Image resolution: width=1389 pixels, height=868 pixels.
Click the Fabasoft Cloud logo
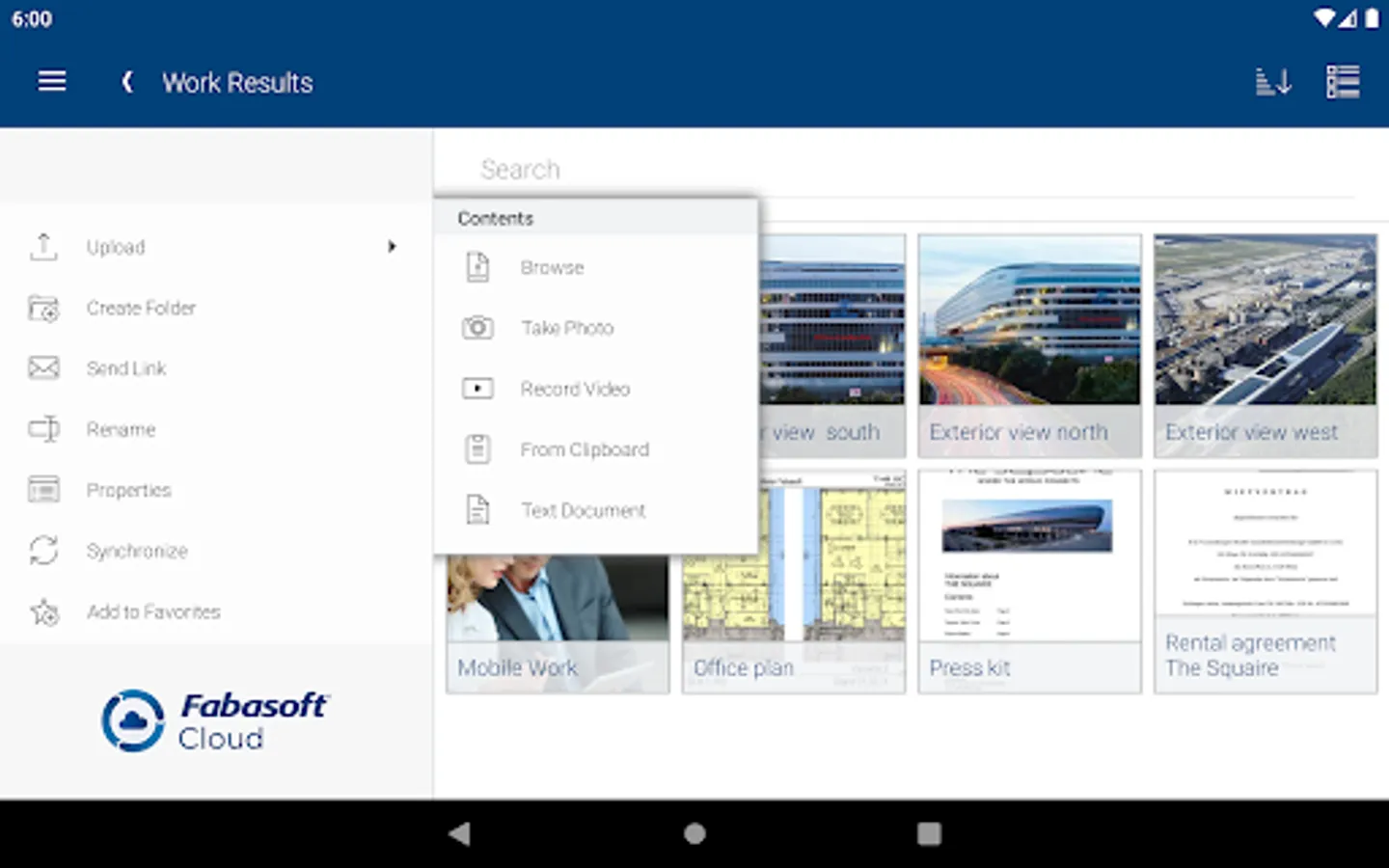click(216, 720)
